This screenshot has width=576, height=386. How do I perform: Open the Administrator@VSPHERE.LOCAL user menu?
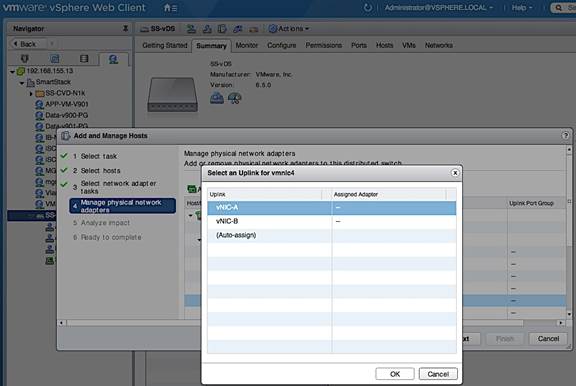439,8
